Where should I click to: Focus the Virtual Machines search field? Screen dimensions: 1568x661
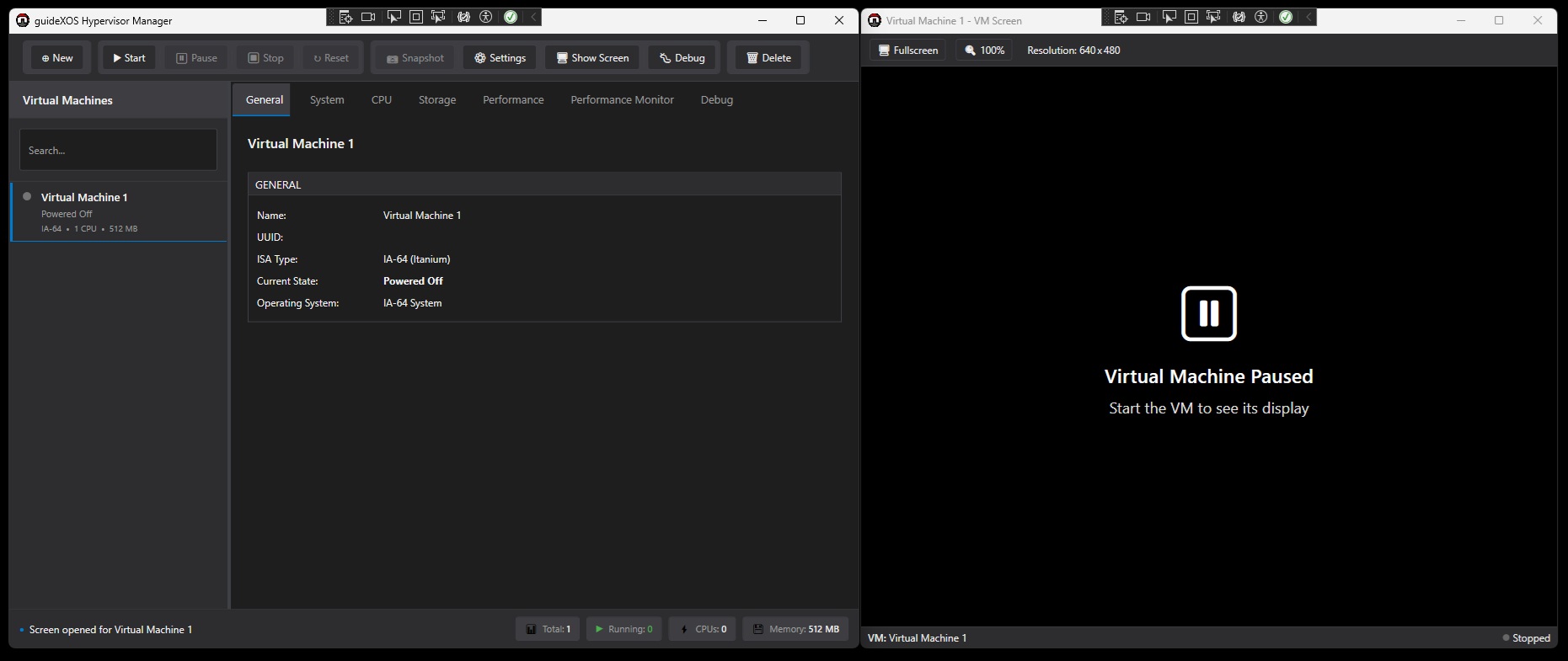[118, 150]
